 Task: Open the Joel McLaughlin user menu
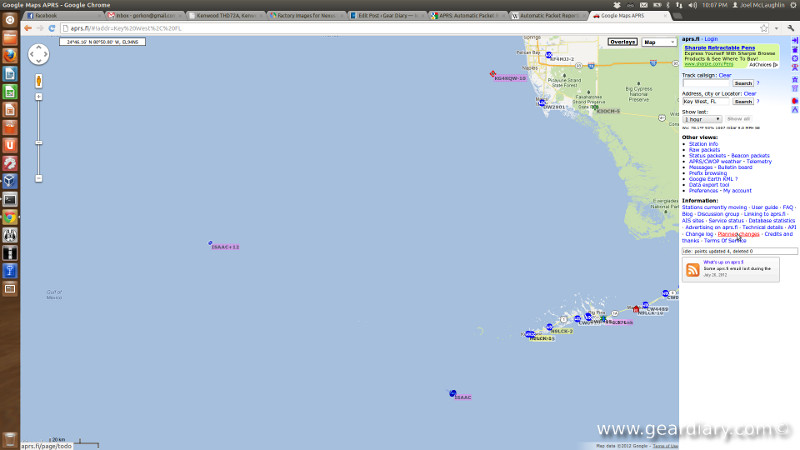(x=758, y=5)
